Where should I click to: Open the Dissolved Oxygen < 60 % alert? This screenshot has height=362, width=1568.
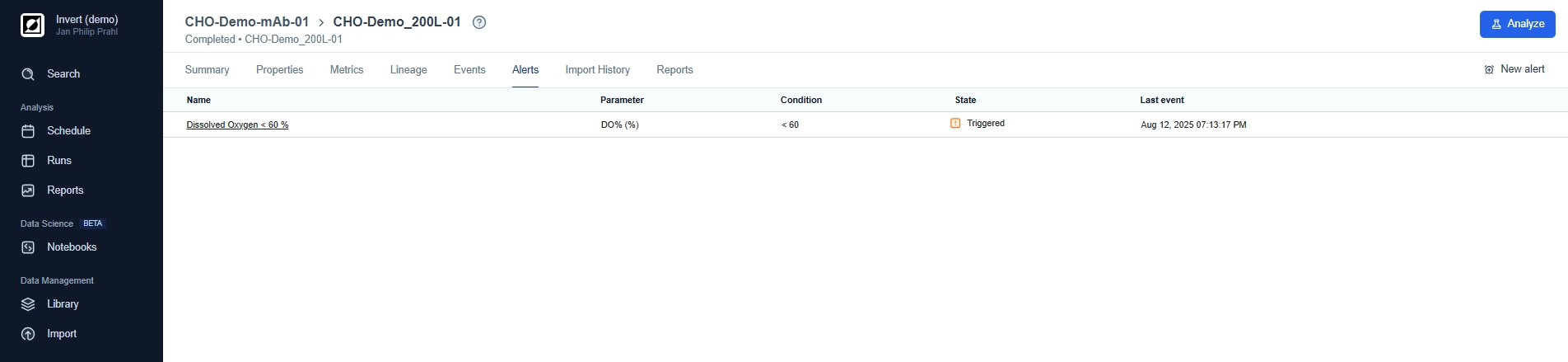[x=237, y=125]
